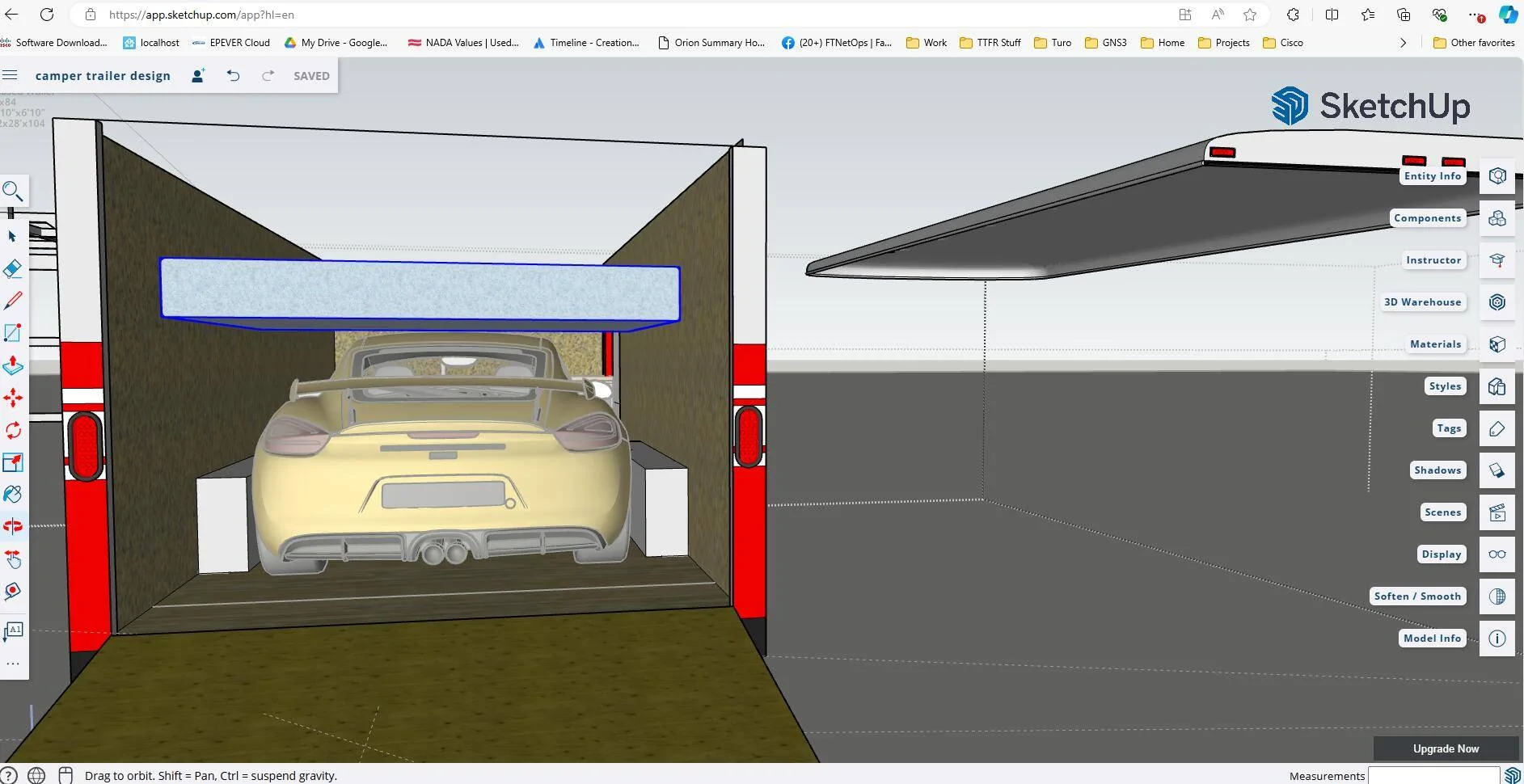The height and width of the screenshot is (784, 1524).
Task: Select the Pan hand tool
Action: 13,559
